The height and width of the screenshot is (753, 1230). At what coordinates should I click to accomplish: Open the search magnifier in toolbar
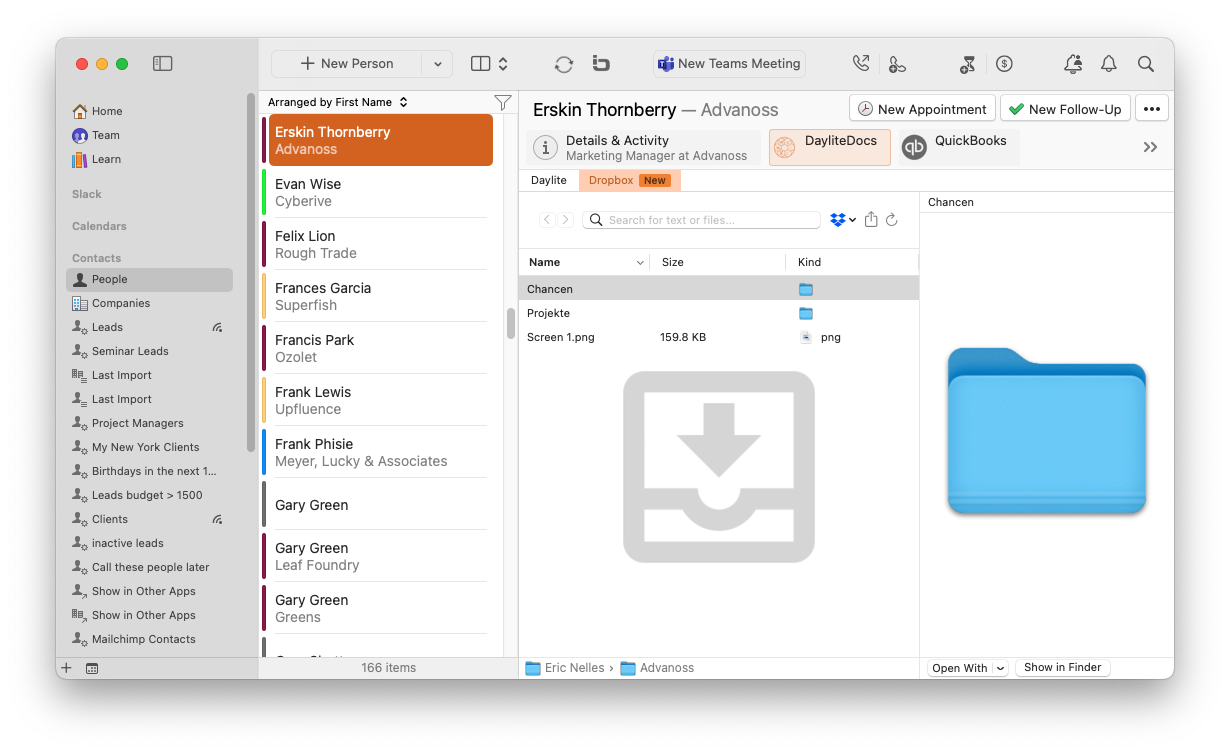pos(1146,64)
